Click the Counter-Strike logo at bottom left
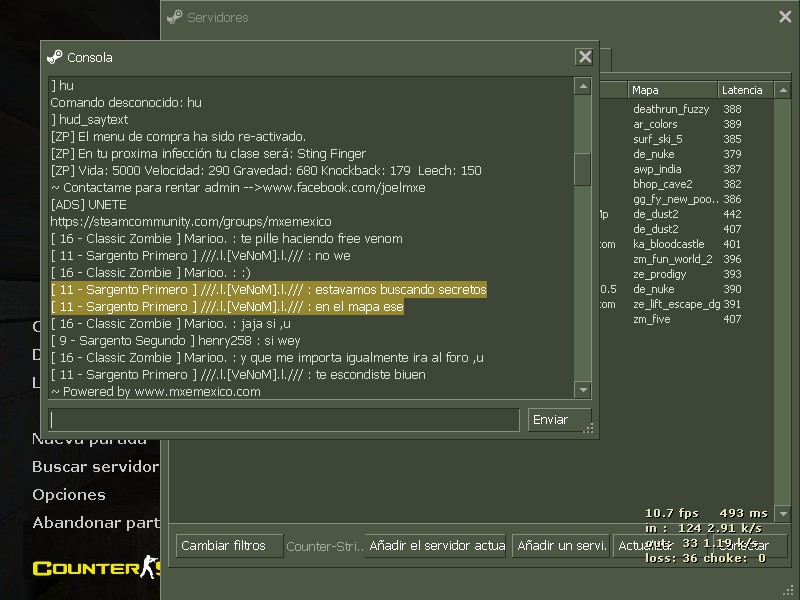Image resolution: width=800 pixels, height=600 pixels. pos(96,568)
